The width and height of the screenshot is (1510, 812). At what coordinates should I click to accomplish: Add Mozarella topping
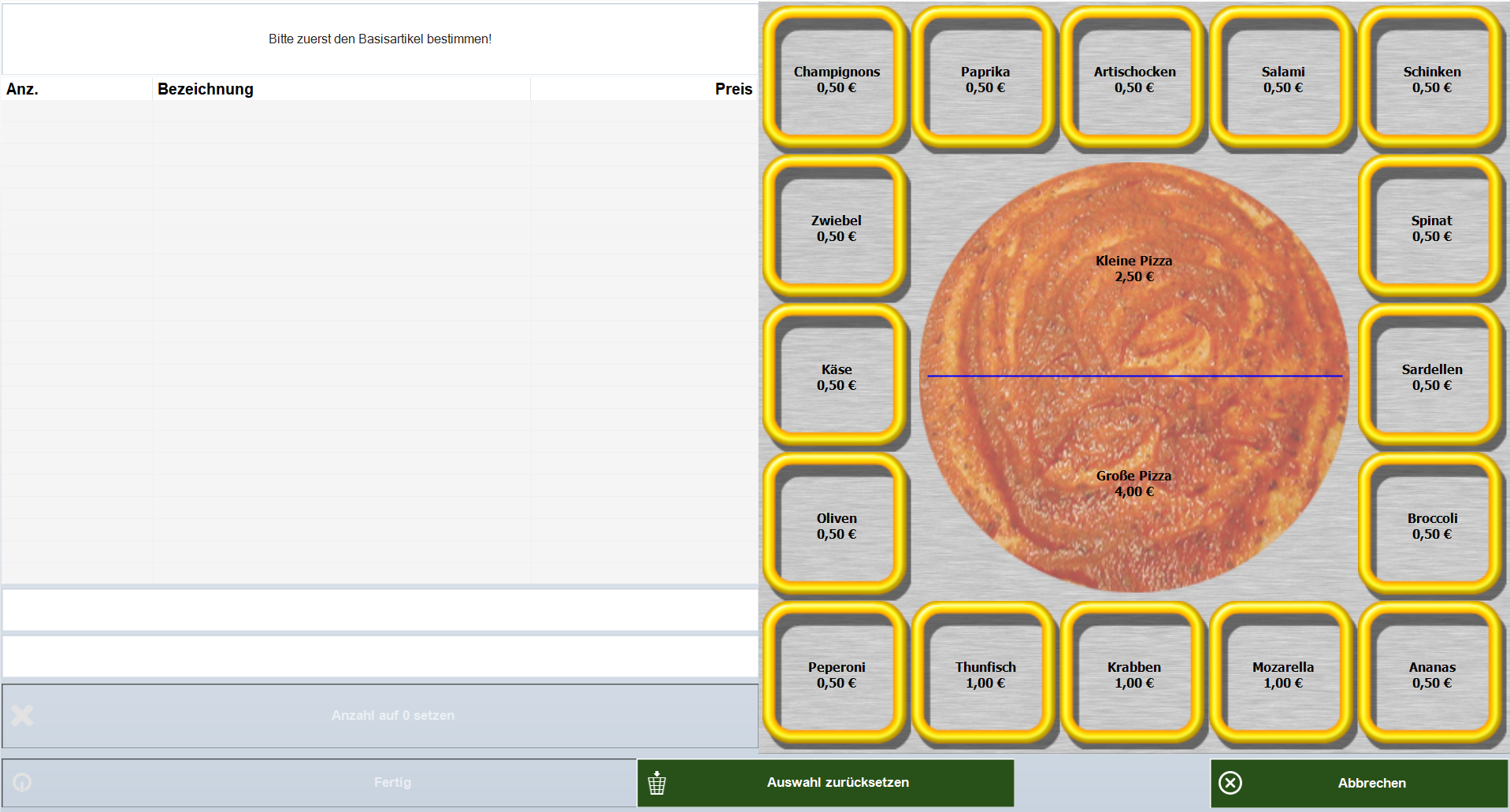1282,674
